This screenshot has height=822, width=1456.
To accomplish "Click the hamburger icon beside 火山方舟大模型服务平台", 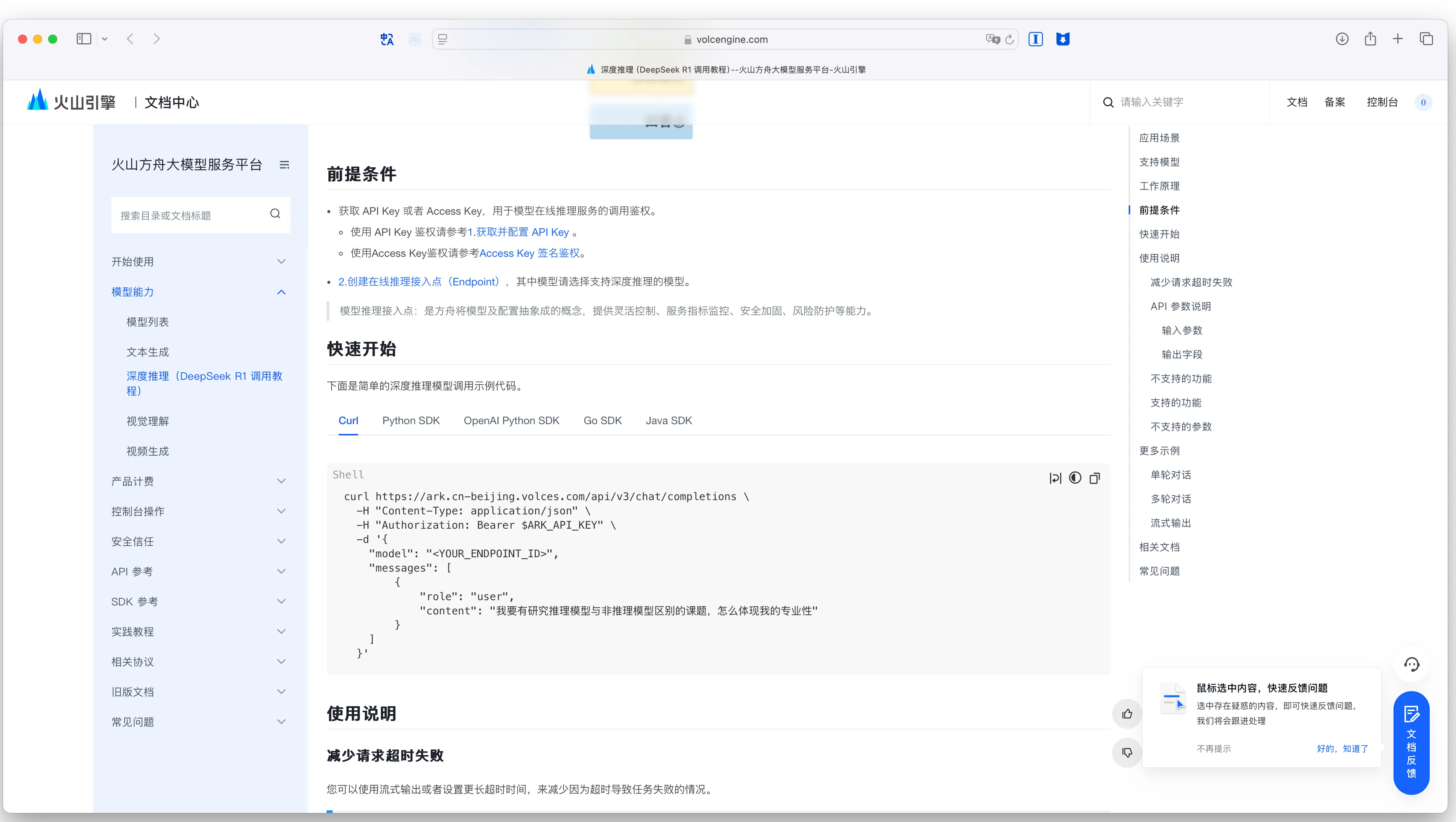I will point(284,164).
